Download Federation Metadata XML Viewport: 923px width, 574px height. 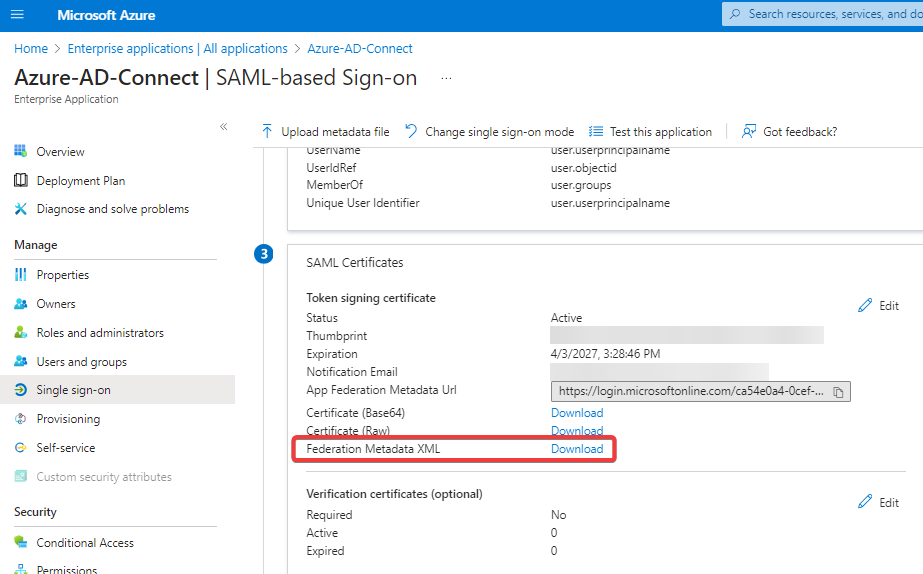point(577,449)
